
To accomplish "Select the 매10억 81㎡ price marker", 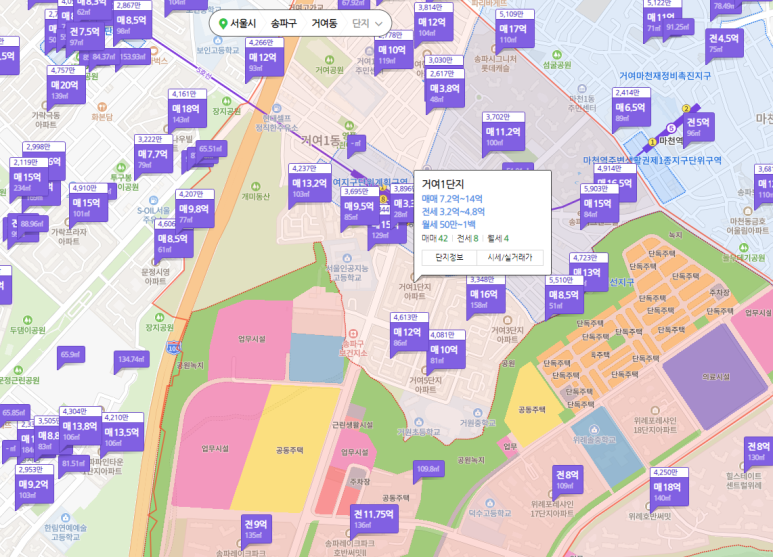I will click(x=446, y=350).
